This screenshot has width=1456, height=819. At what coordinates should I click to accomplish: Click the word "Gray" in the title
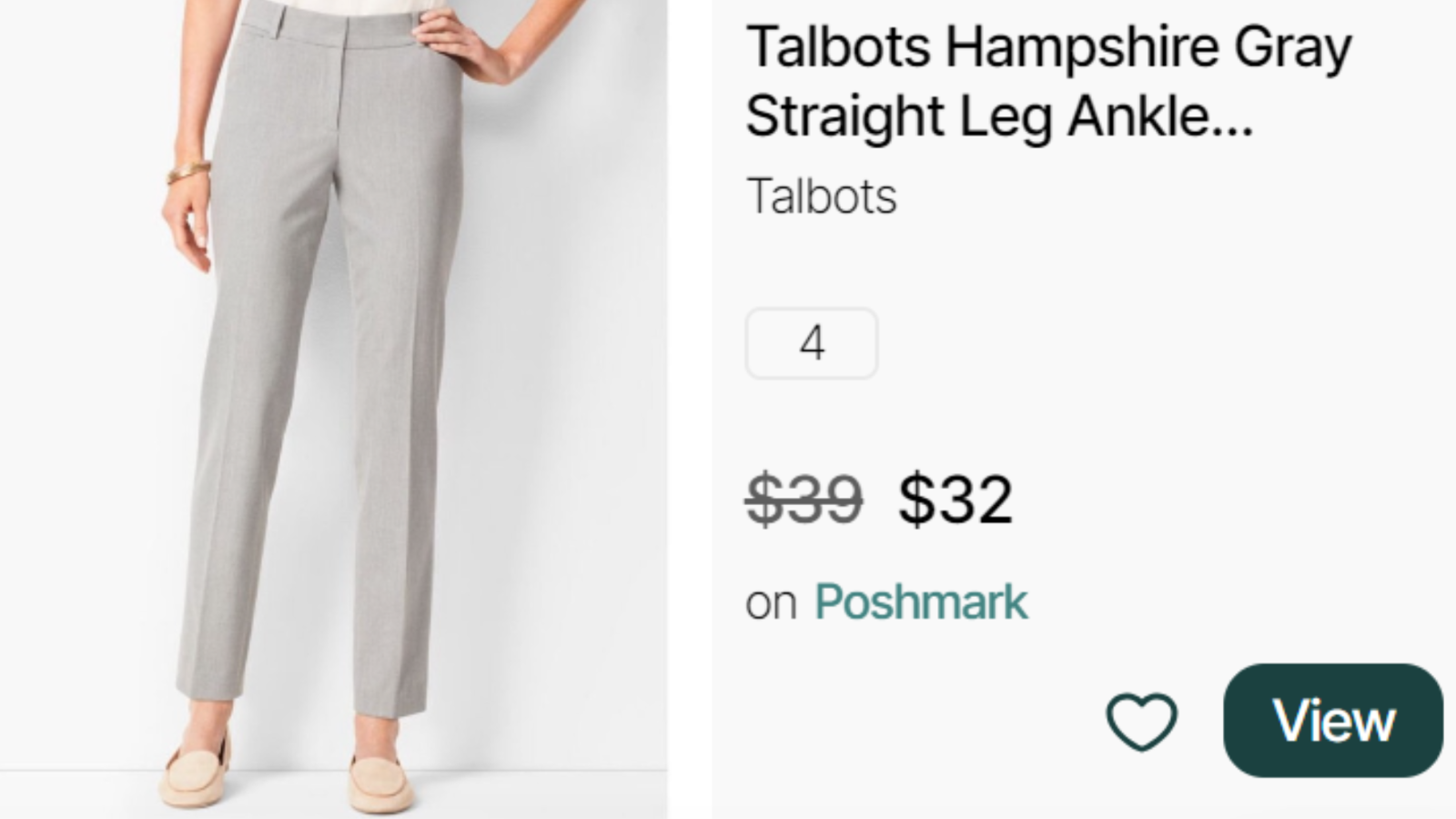(1292, 47)
